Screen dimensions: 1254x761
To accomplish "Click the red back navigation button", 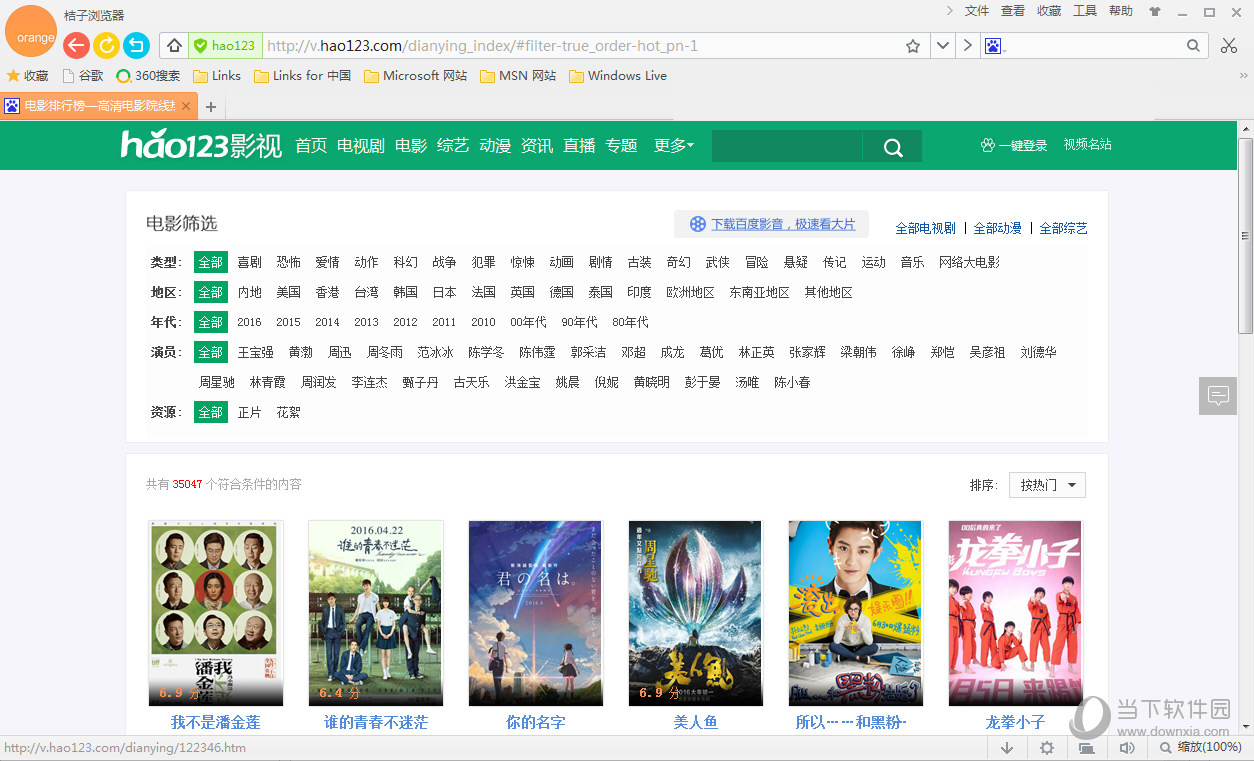I will (x=76, y=45).
